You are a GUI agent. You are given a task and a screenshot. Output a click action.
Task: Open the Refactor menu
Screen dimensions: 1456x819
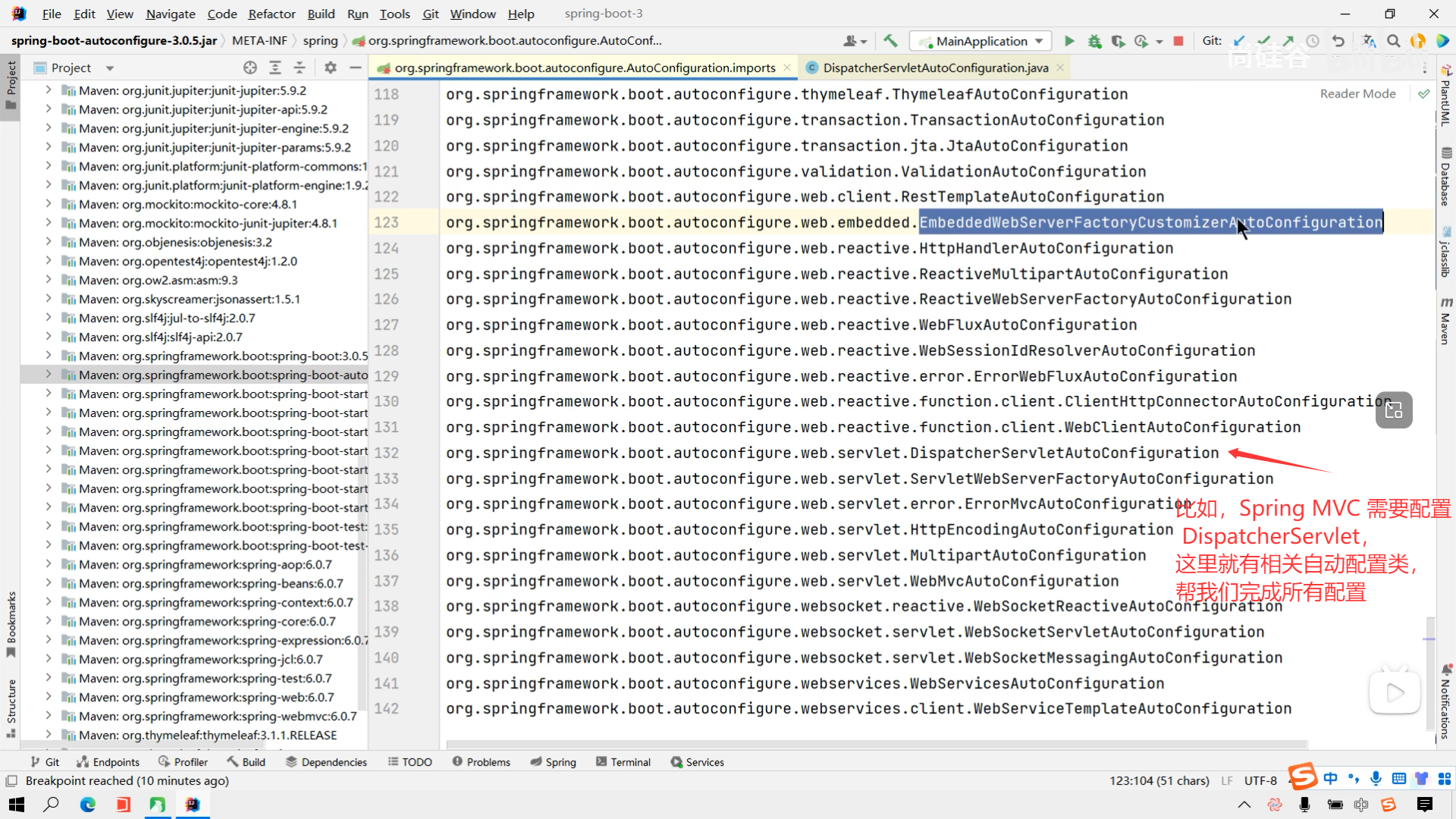271,14
